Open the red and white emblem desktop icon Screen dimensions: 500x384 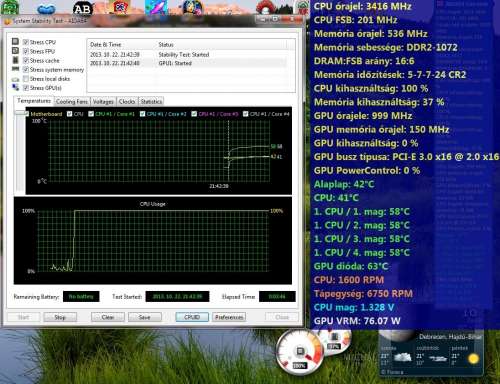[x=121, y=7]
